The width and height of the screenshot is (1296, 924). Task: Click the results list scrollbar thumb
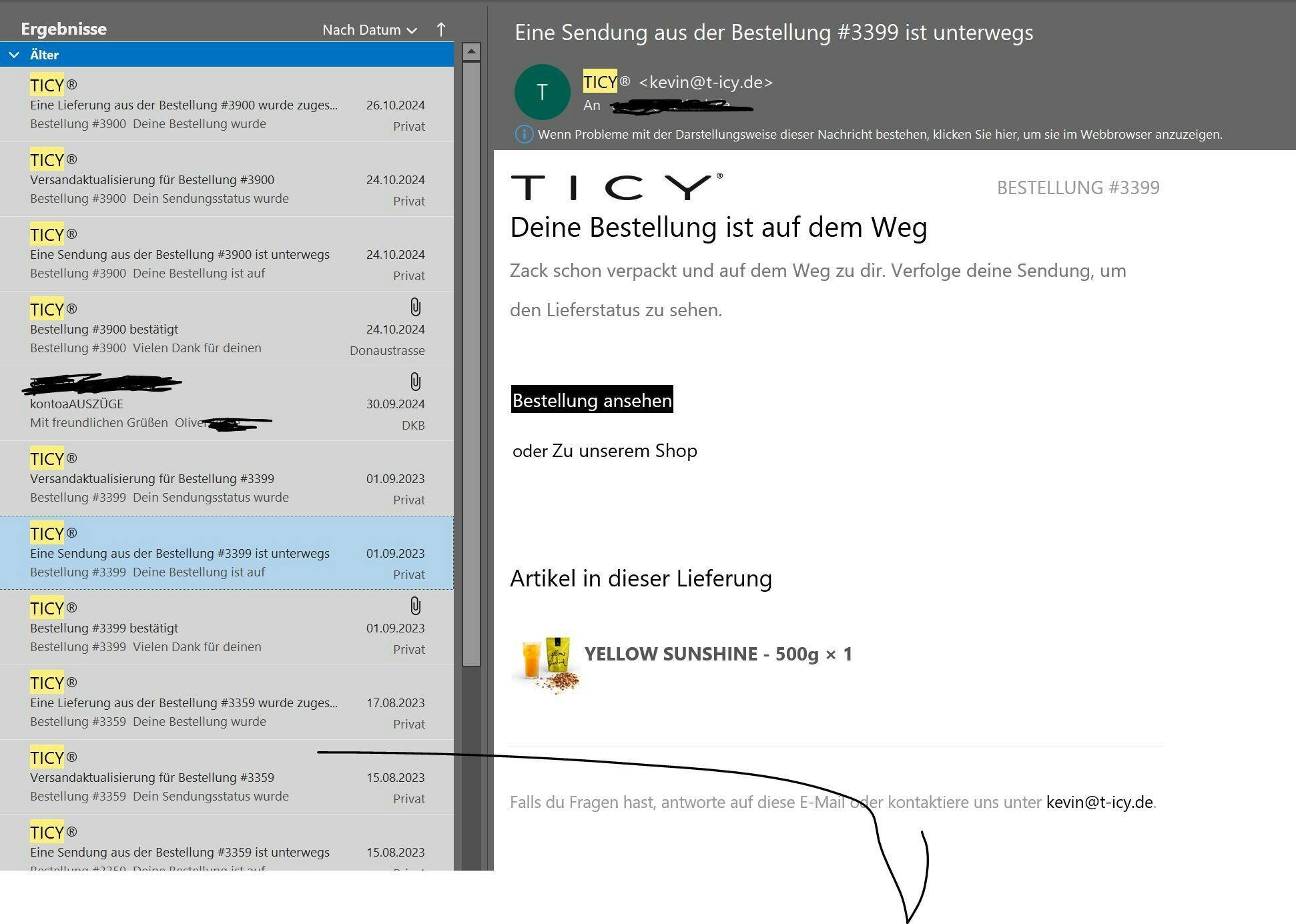(x=471, y=364)
